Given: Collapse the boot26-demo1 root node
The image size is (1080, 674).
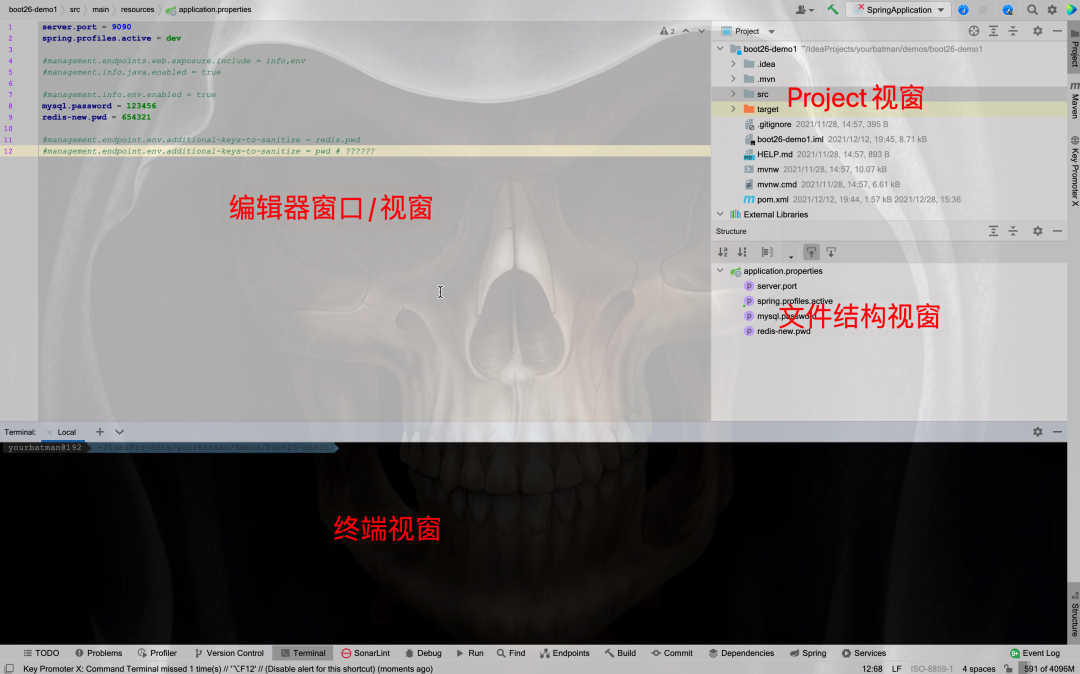Looking at the screenshot, I should pos(720,49).
